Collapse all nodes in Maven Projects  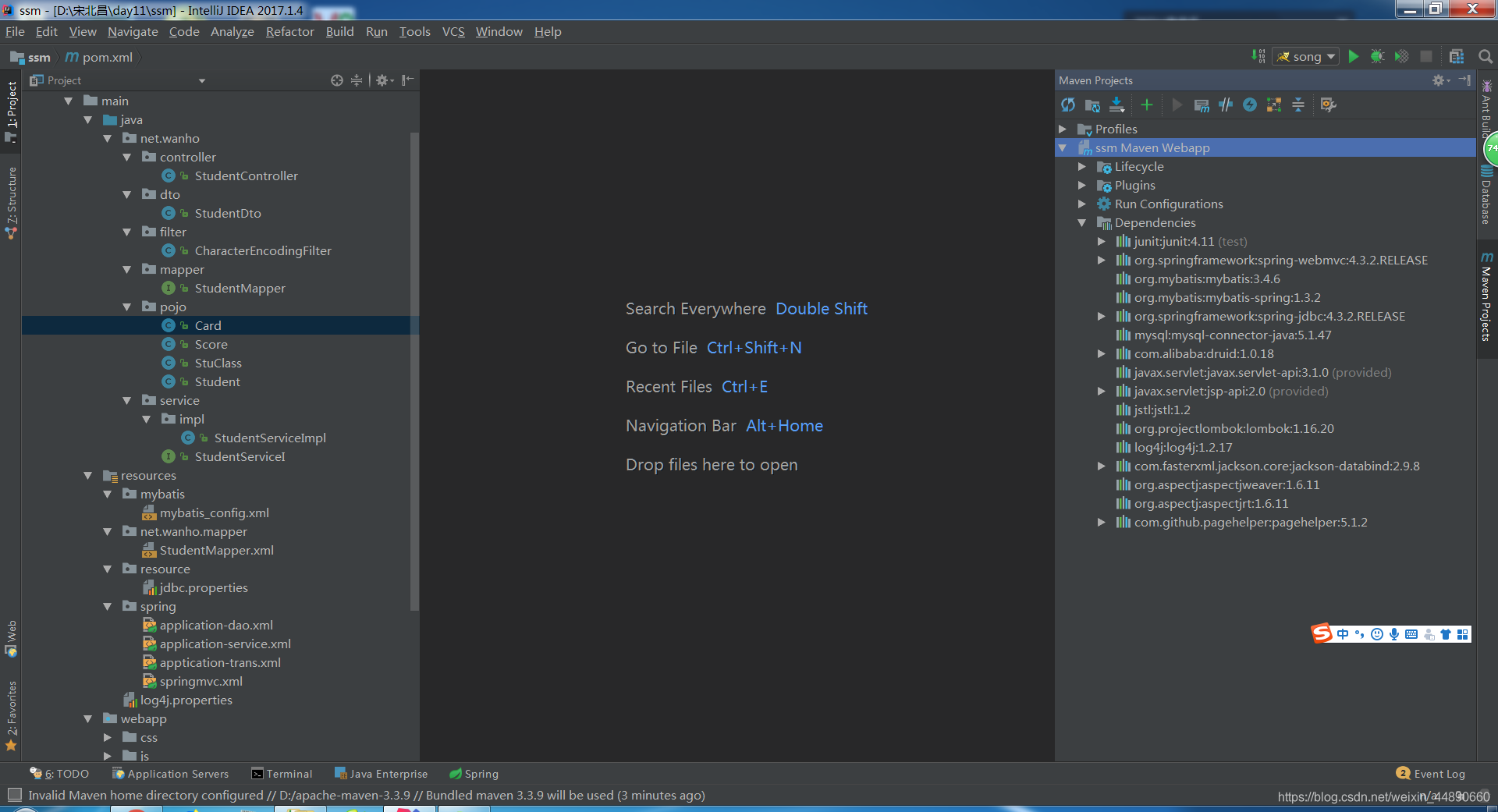[x=1298, y=105]
